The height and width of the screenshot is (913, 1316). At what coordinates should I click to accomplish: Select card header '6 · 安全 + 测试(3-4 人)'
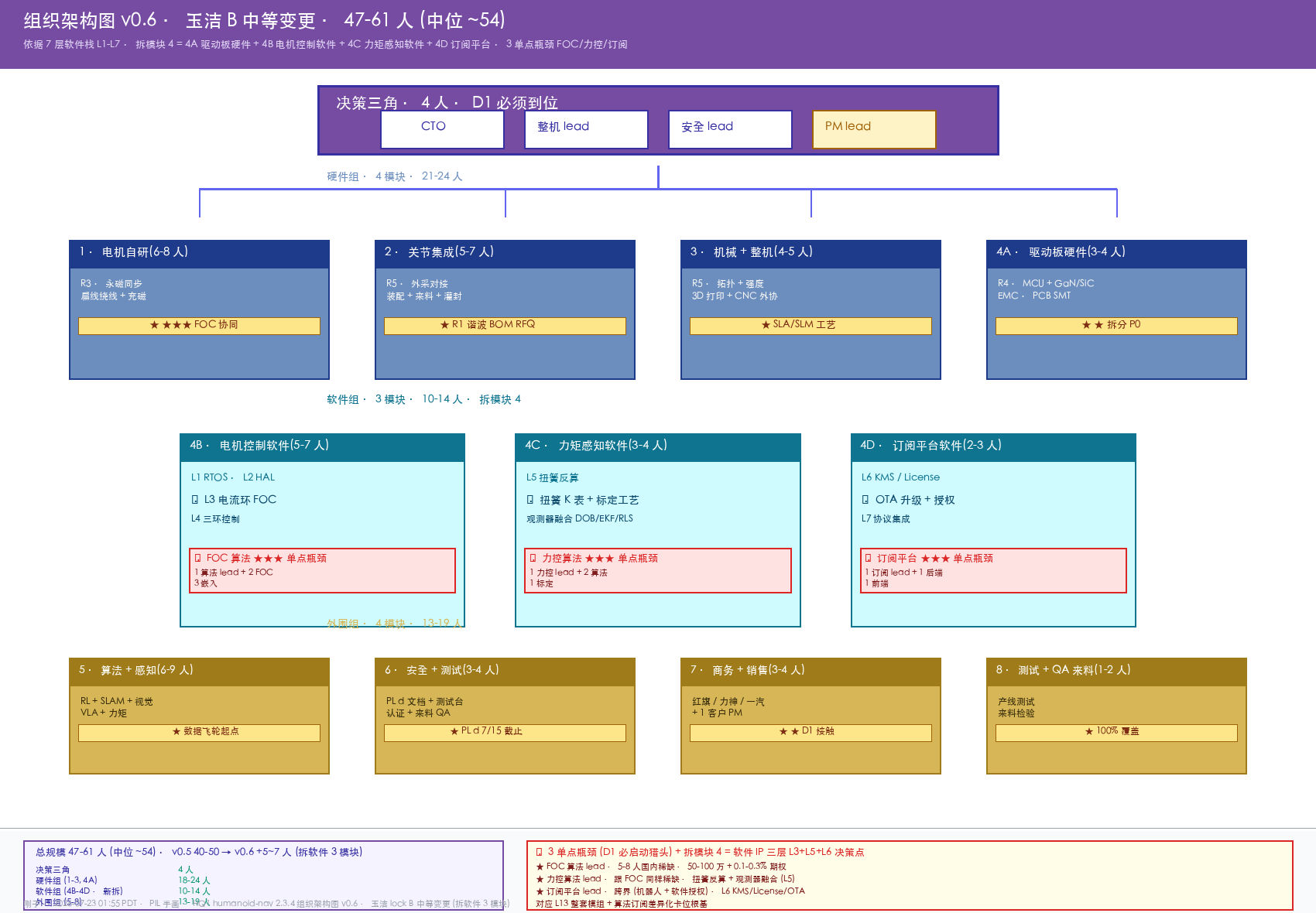point(505,671)
